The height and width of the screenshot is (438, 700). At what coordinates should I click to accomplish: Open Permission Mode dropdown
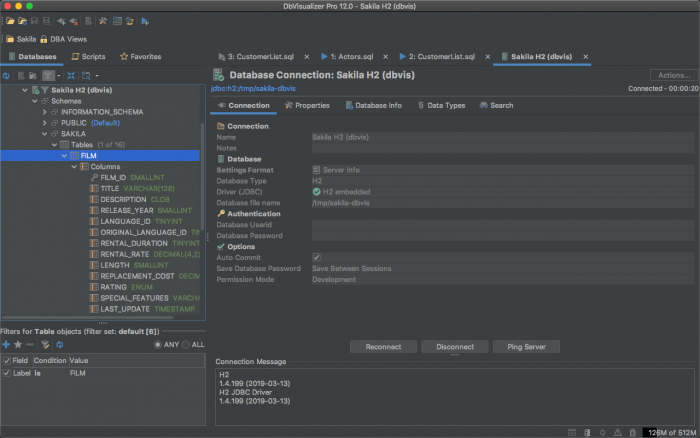tap(503, 279)
